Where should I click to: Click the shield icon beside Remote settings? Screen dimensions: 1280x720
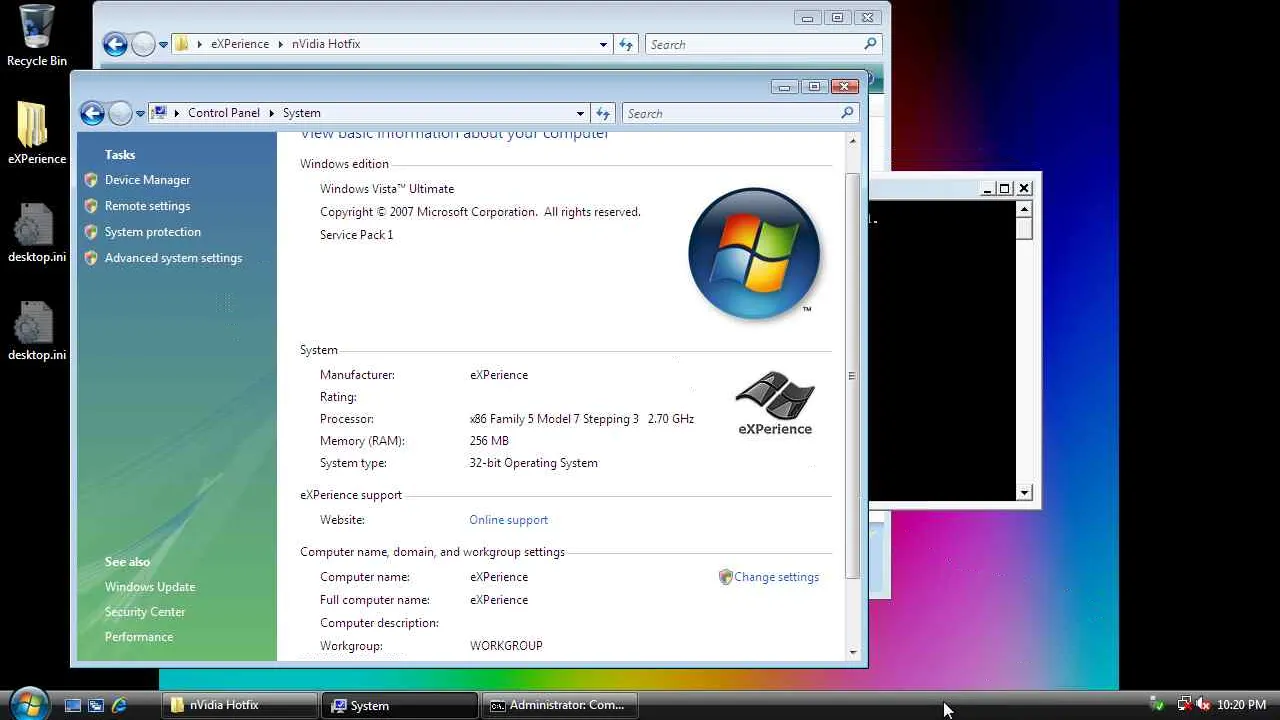click(x=91, y=206)
